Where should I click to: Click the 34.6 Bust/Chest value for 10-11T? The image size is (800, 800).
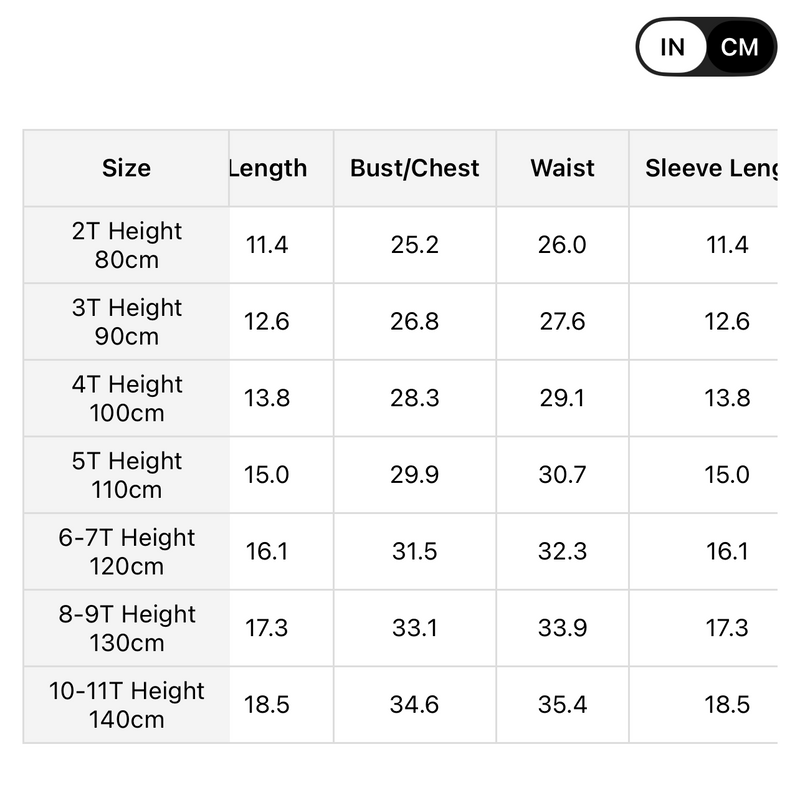coord(415,705)
